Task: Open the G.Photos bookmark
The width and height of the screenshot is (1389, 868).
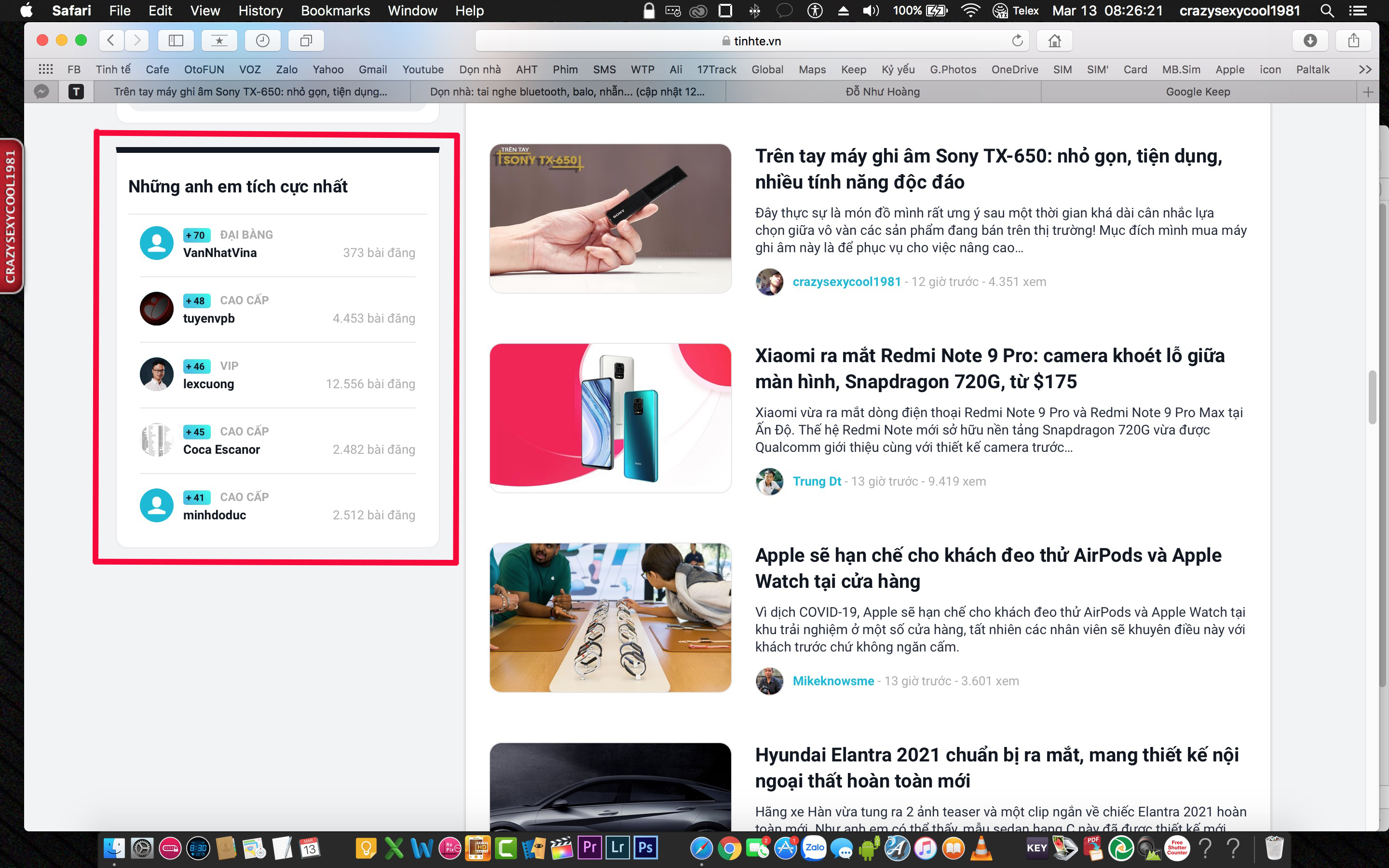Action: (953, 69)
